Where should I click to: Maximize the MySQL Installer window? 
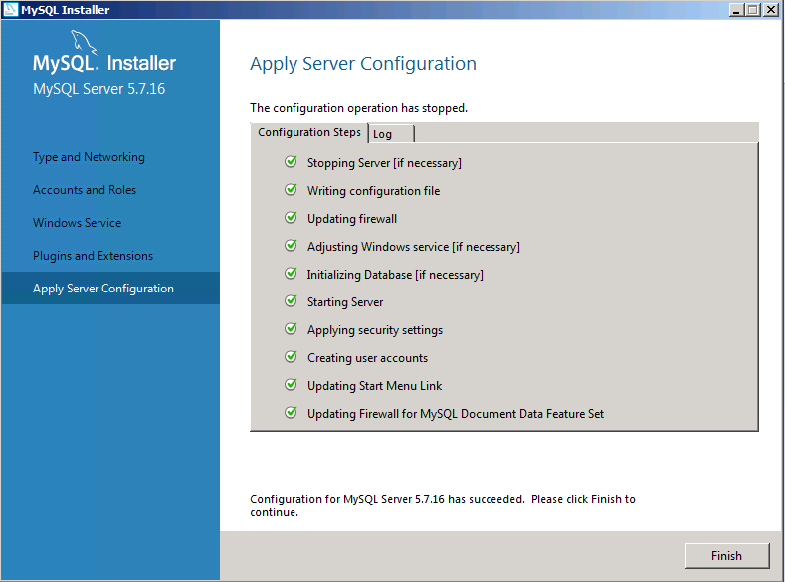point(752,10)
